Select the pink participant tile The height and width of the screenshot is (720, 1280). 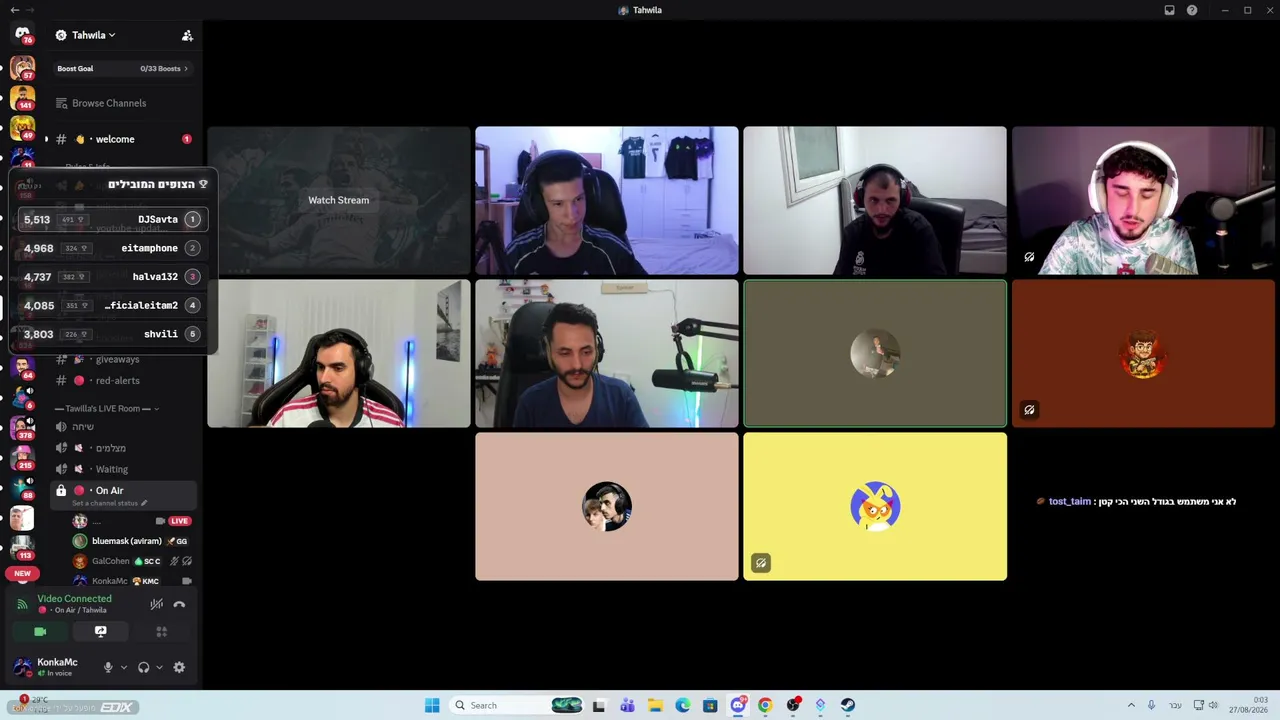tap(607, 507)
